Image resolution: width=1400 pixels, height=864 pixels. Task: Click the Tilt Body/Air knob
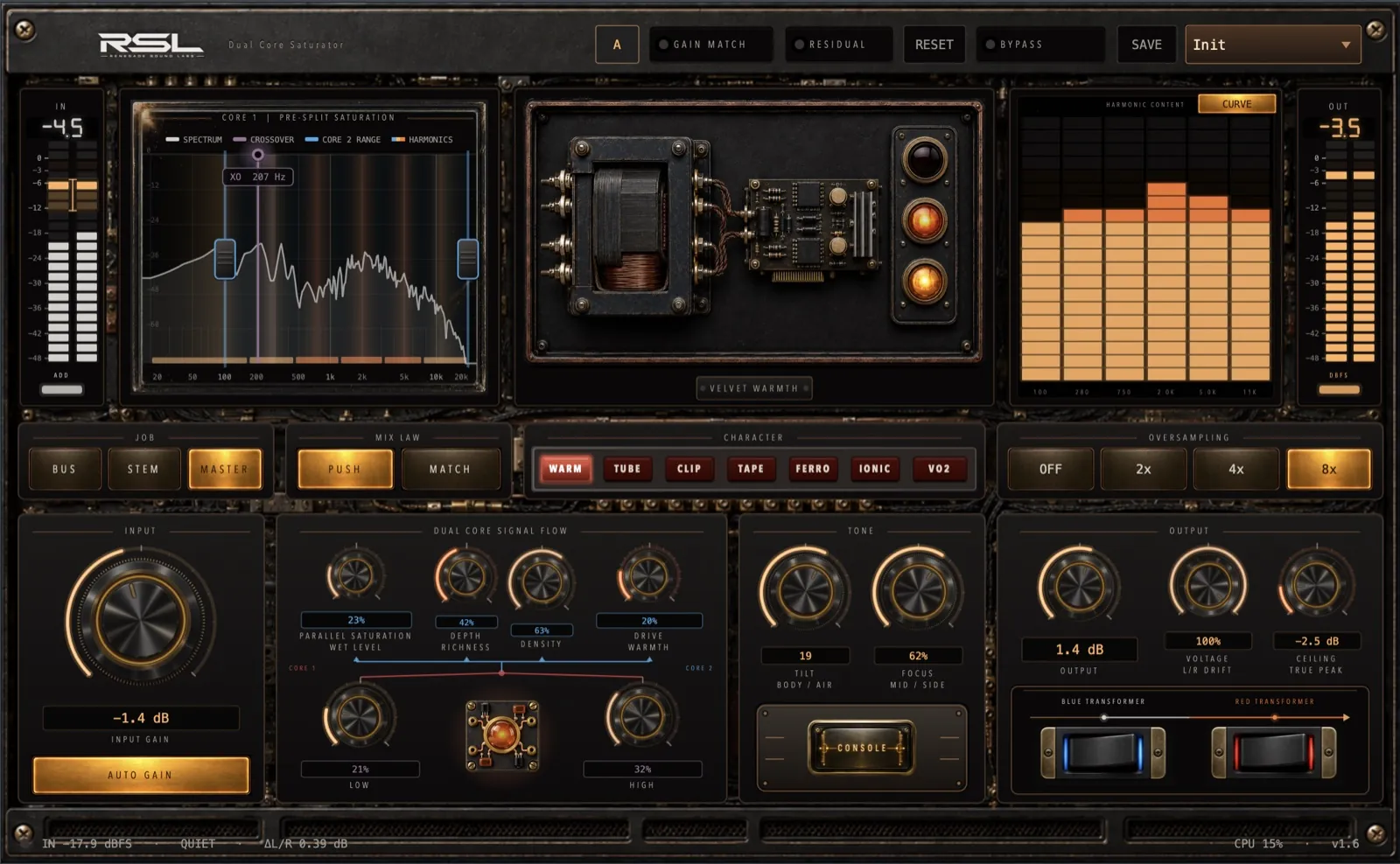click(804, 590)
